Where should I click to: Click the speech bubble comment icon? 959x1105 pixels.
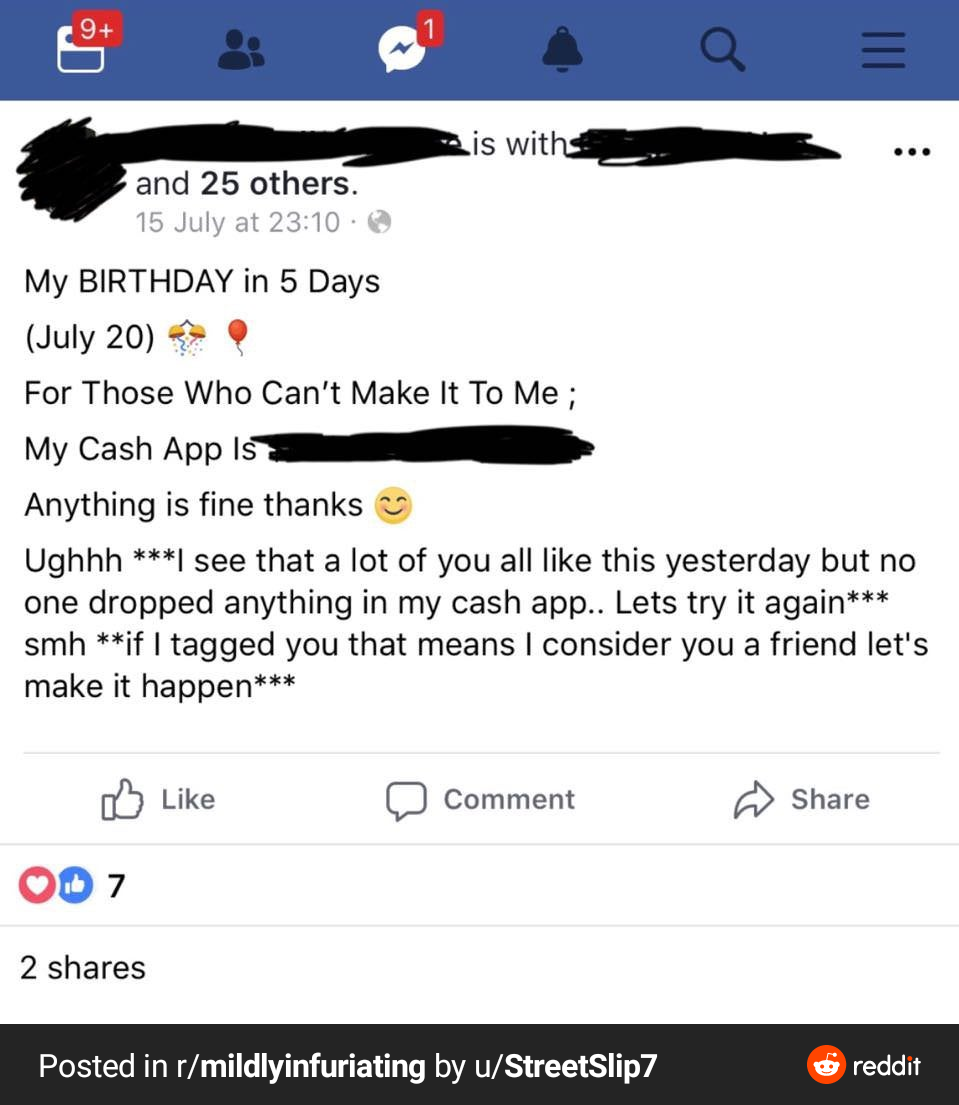click(x=406, y=801)
